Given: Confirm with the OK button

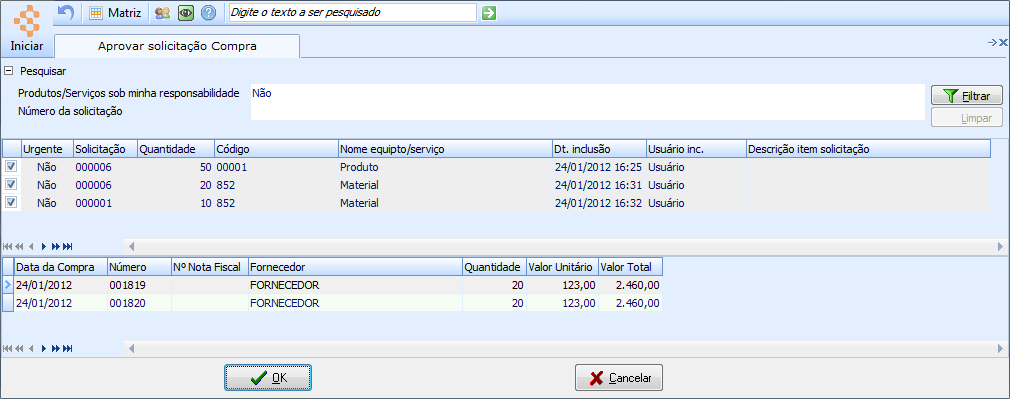Looking at the screenshot, I should (x=268, y=378).
